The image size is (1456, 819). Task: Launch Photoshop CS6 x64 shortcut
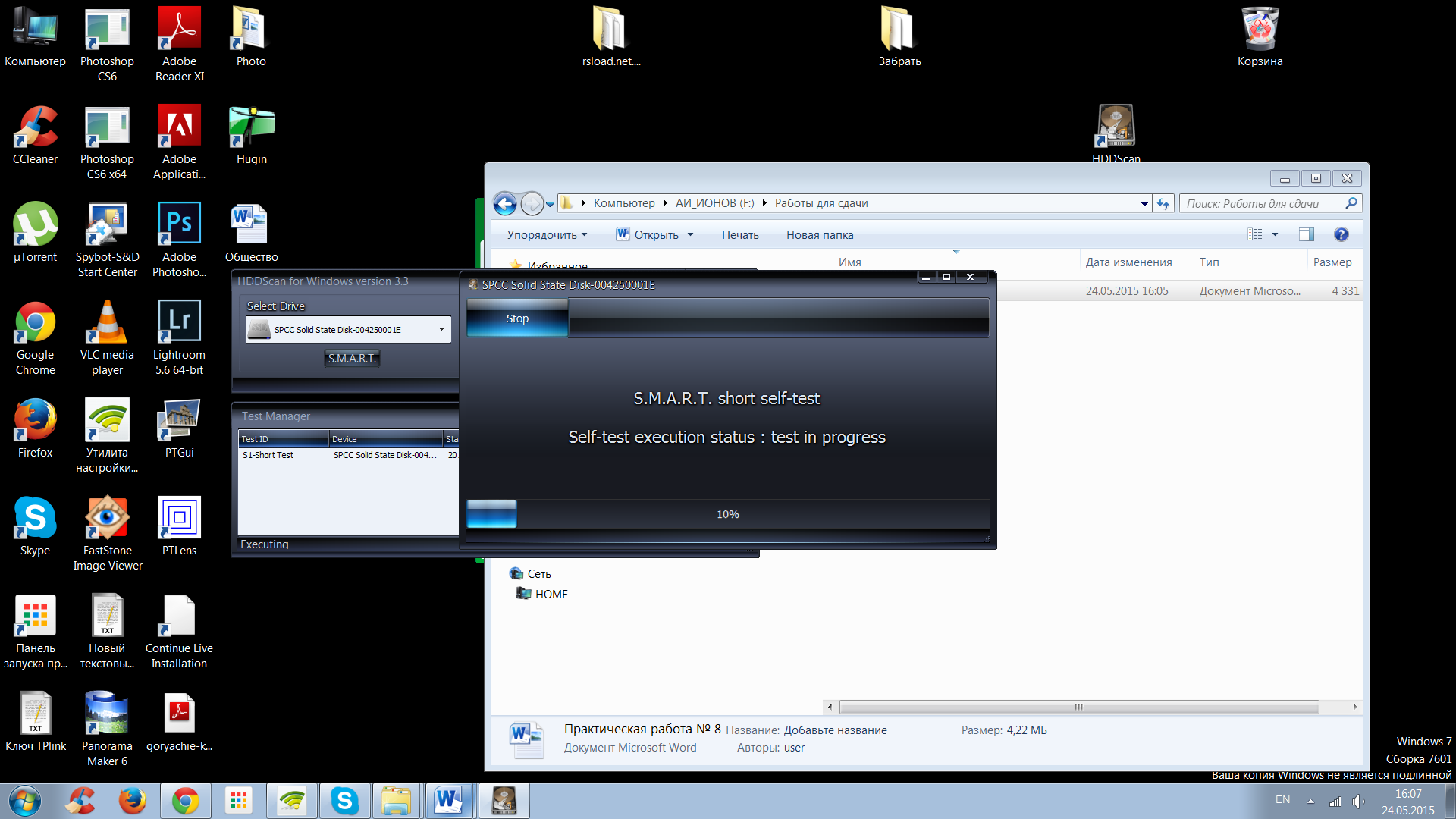click(x=107, y=142)
